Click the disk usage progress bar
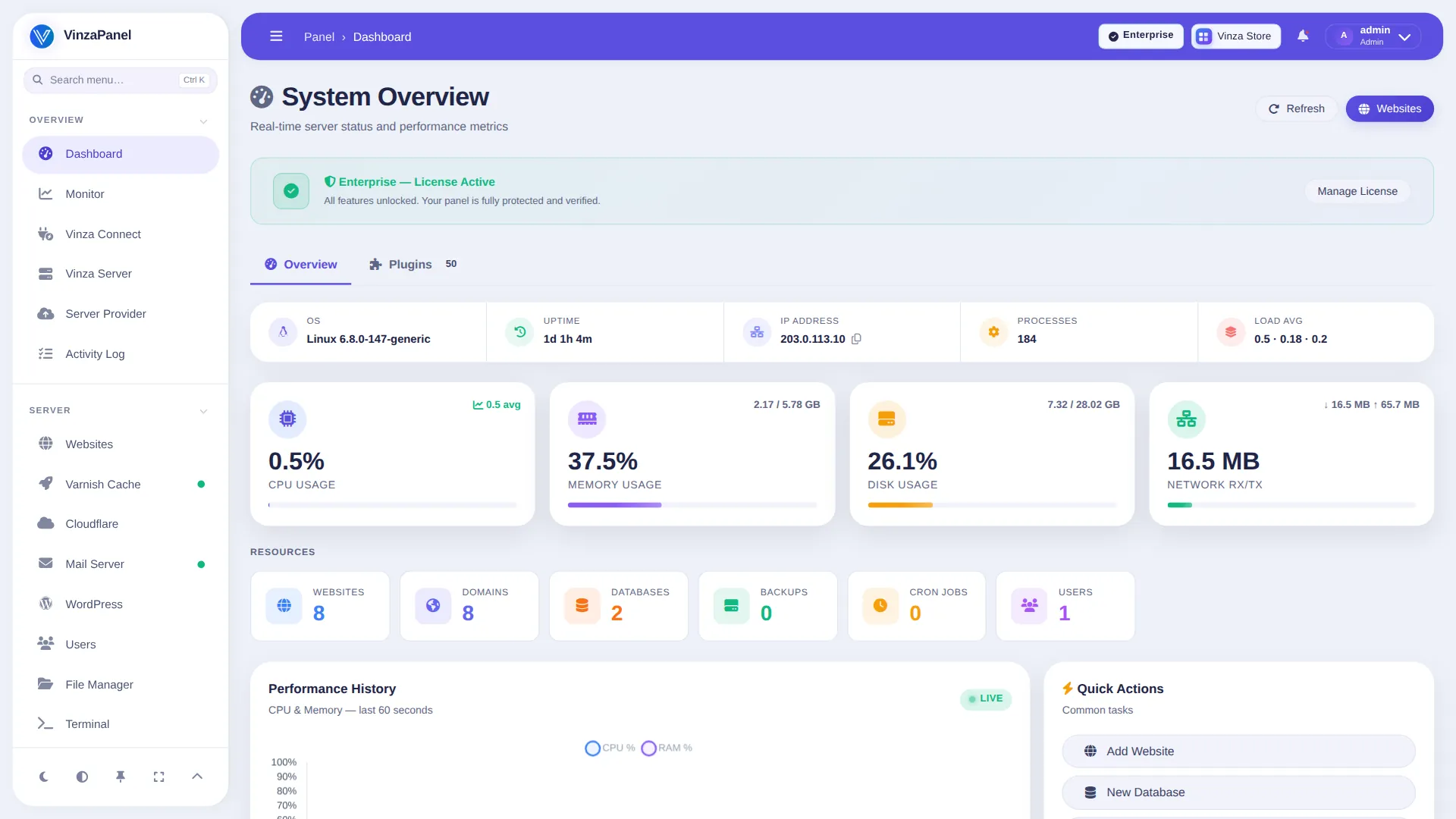 click(x=992, y=505)
